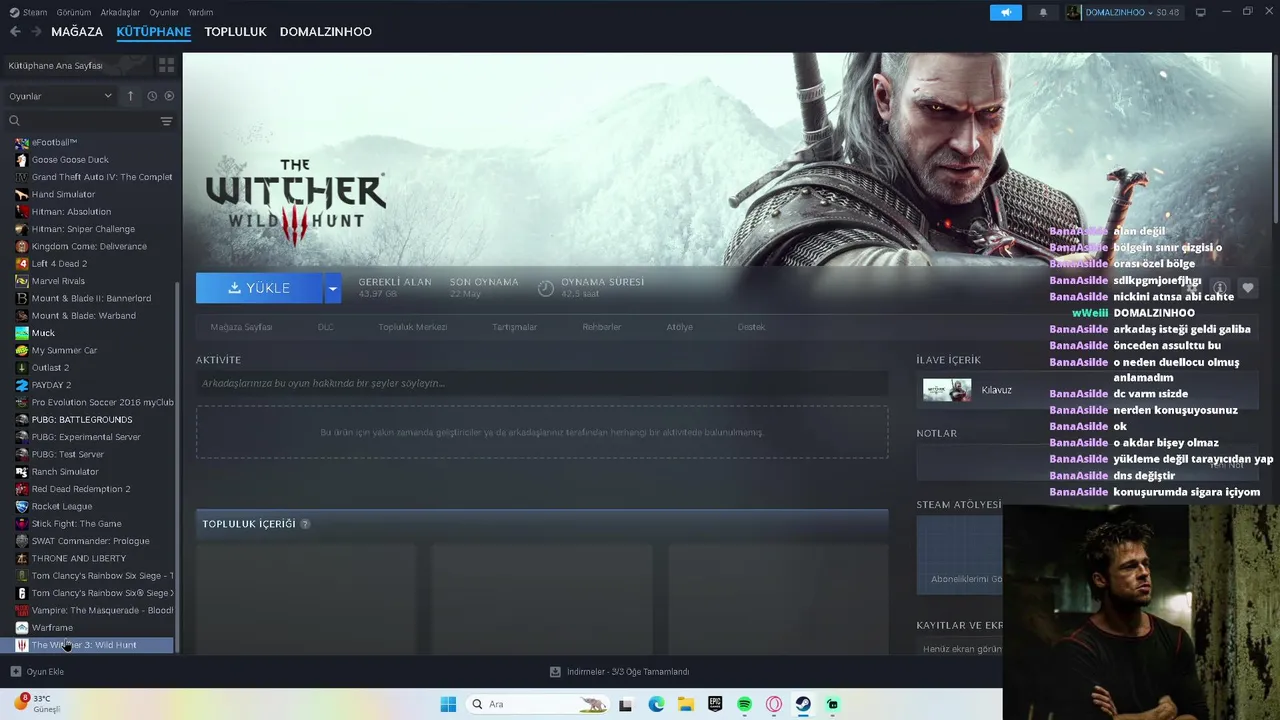
Task: Open the Destek link
Action: point(751,327)
